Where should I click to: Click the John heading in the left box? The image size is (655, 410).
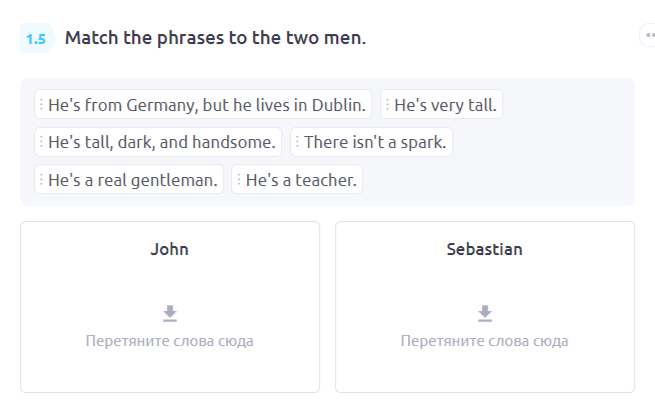pyautogui.click(x=170, y=249)
